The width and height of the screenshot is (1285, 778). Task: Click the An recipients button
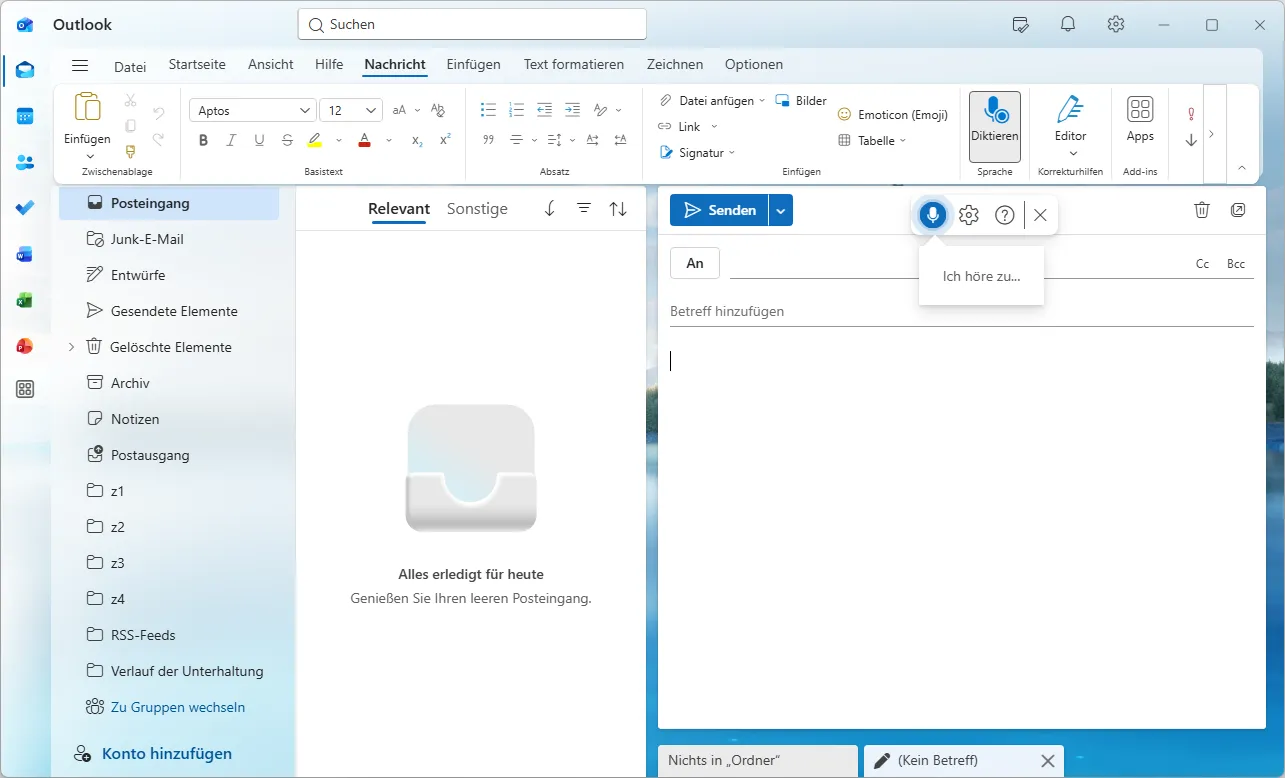point(695,263)
